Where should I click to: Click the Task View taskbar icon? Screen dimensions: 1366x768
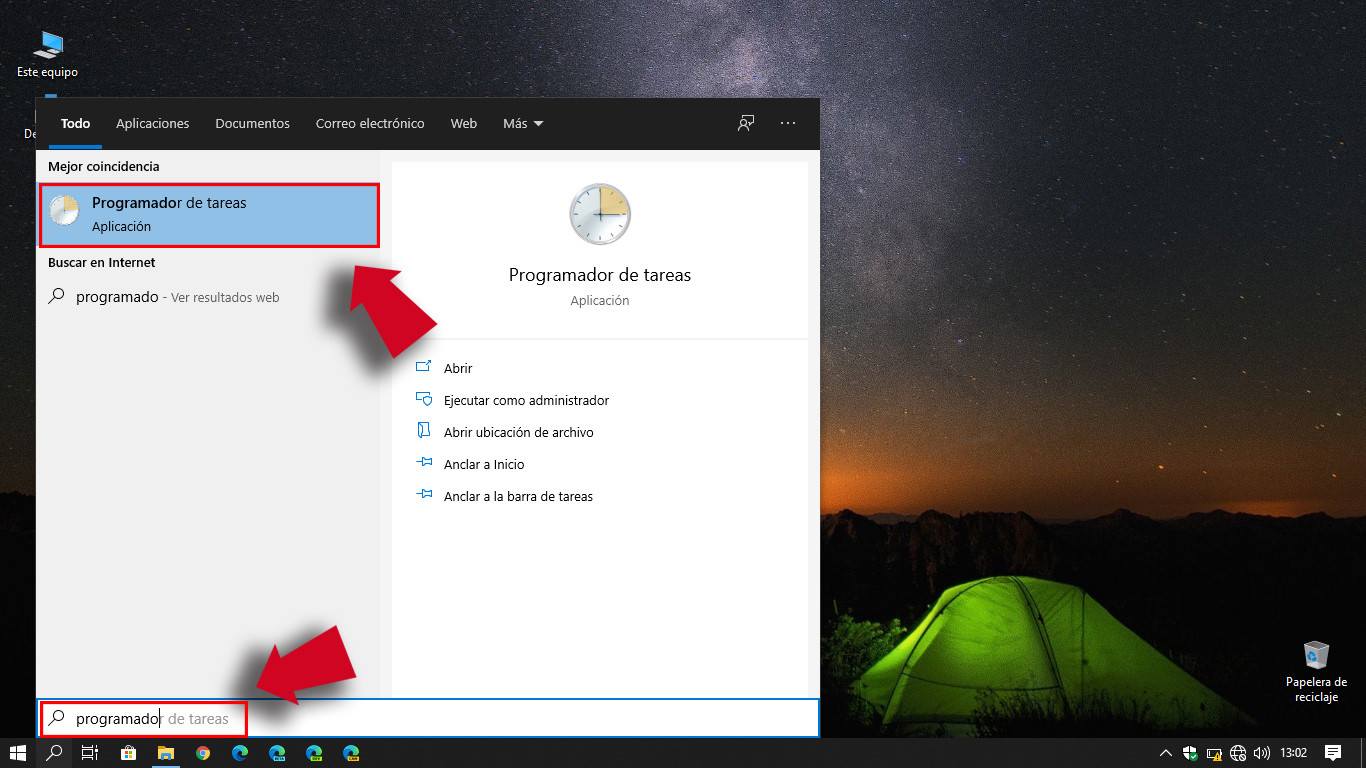89,753
